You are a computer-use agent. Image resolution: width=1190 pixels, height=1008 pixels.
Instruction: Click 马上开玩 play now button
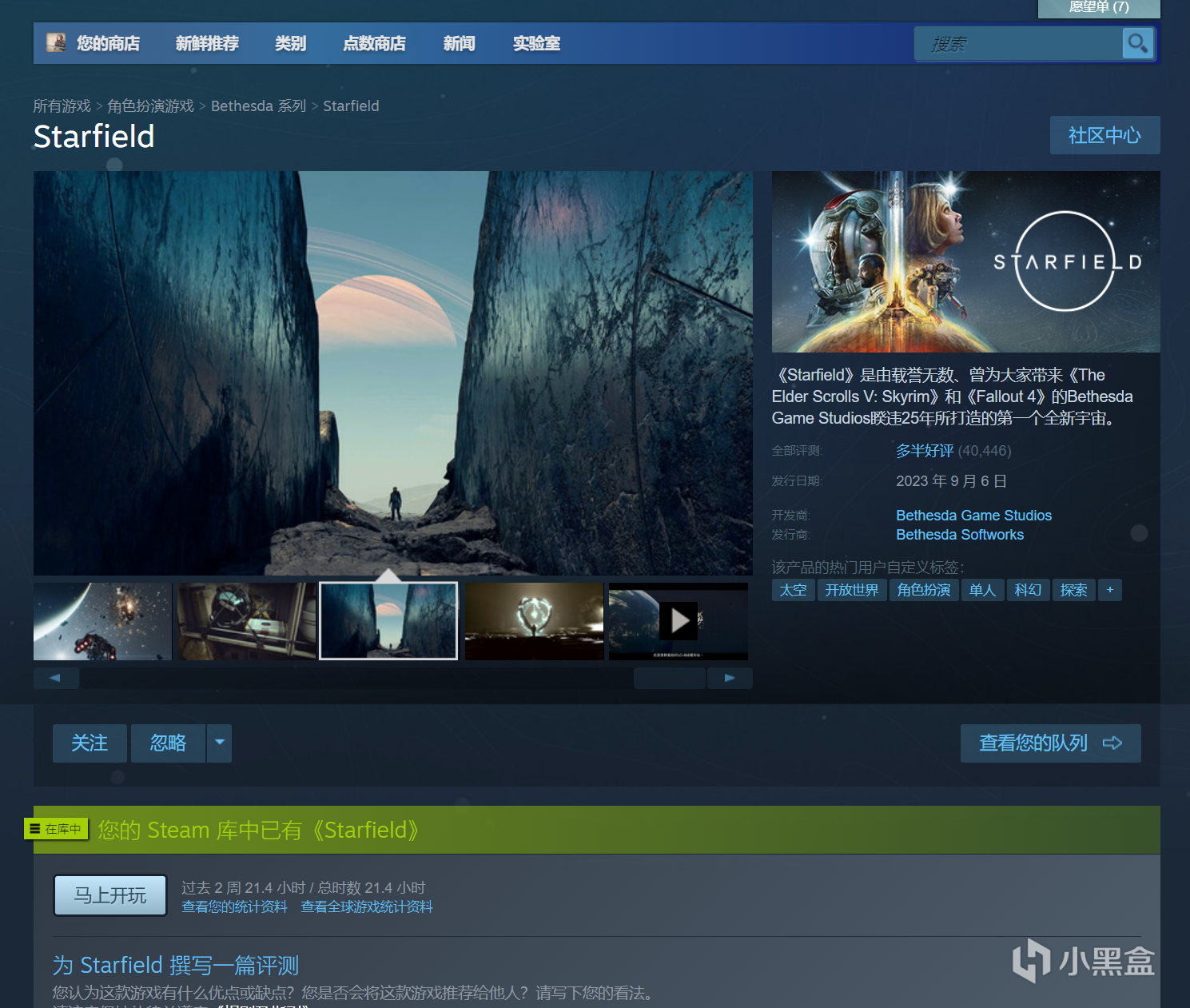[110, 895]
